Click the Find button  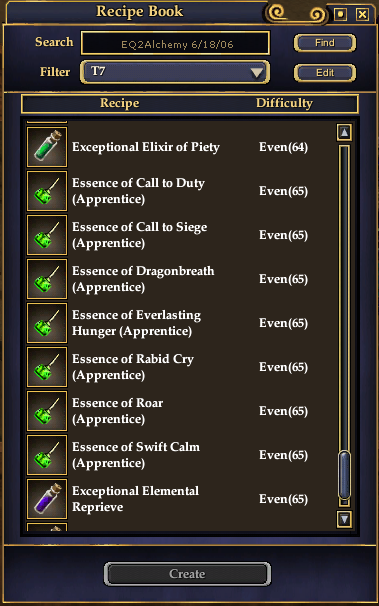point(325,43)
